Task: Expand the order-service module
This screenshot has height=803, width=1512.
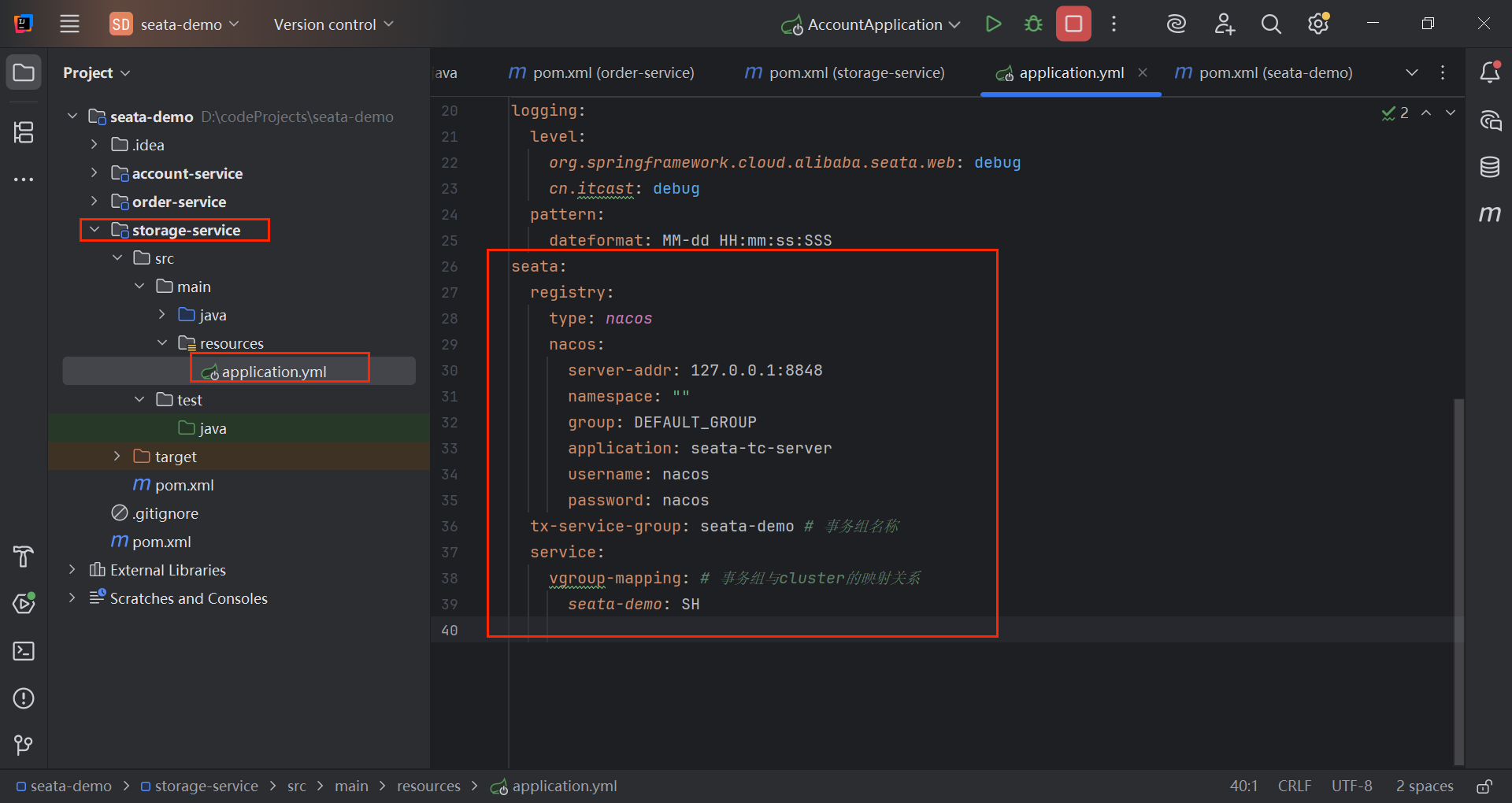Action: pos(94,202)
